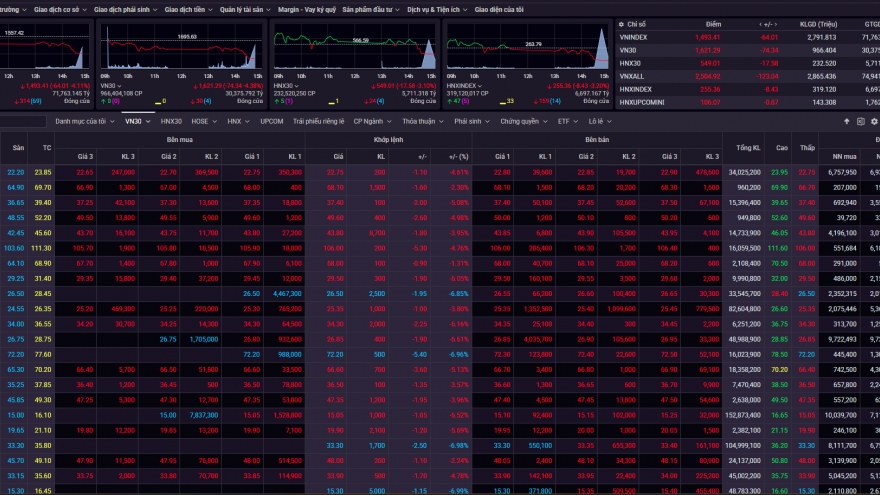This screenshot has height=495, width=880.
Task: Open Quản lý tài sản menu
Action: pyautogui.click(x=242, y=9)
